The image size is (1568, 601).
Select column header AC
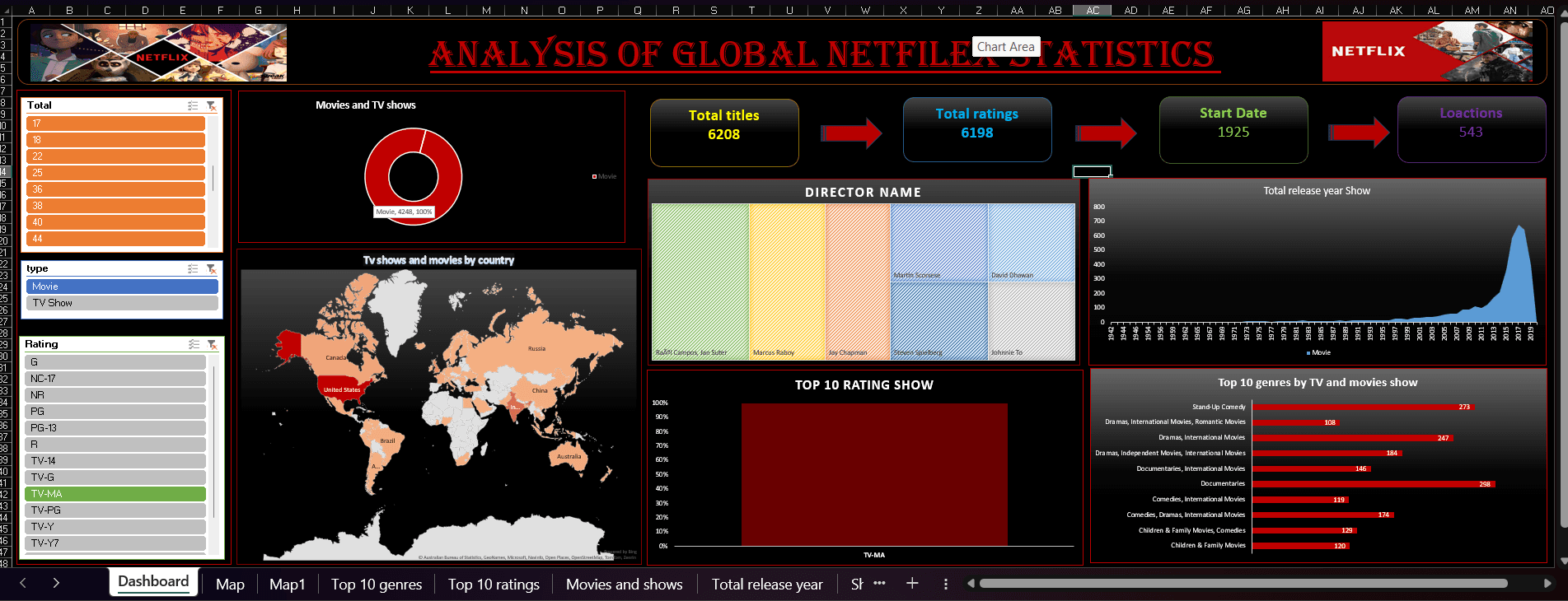1093,10
